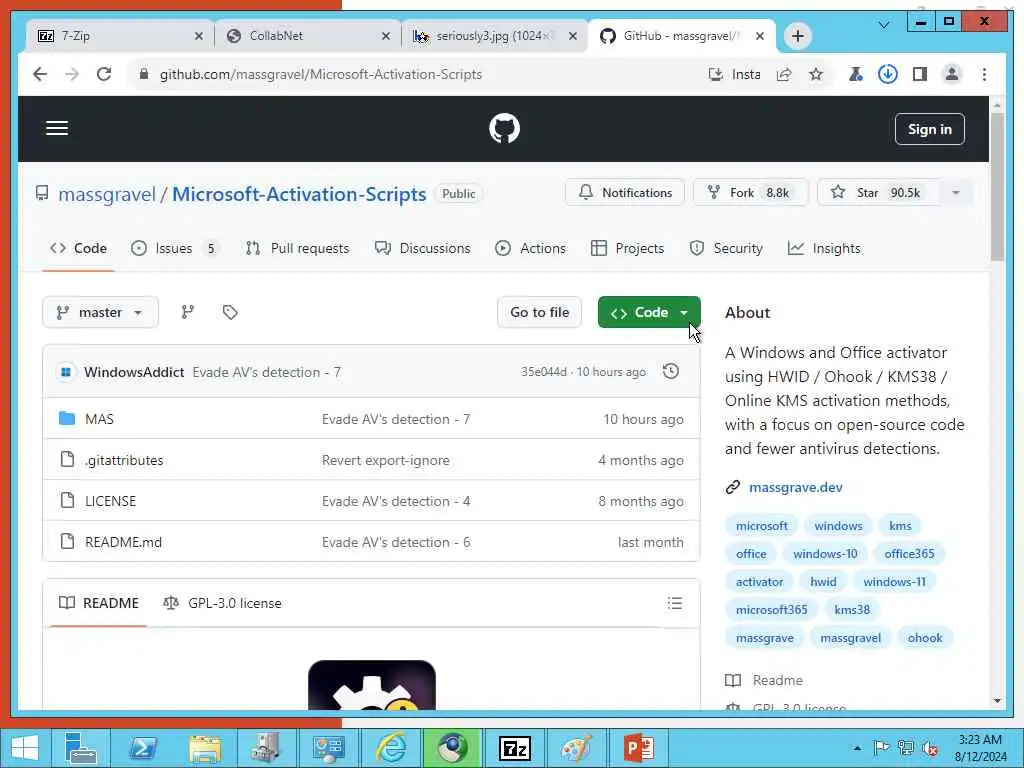The width and height of the screenshot is (1024, 768).
Task: Open the README.md file
Action: coord(123,542)
